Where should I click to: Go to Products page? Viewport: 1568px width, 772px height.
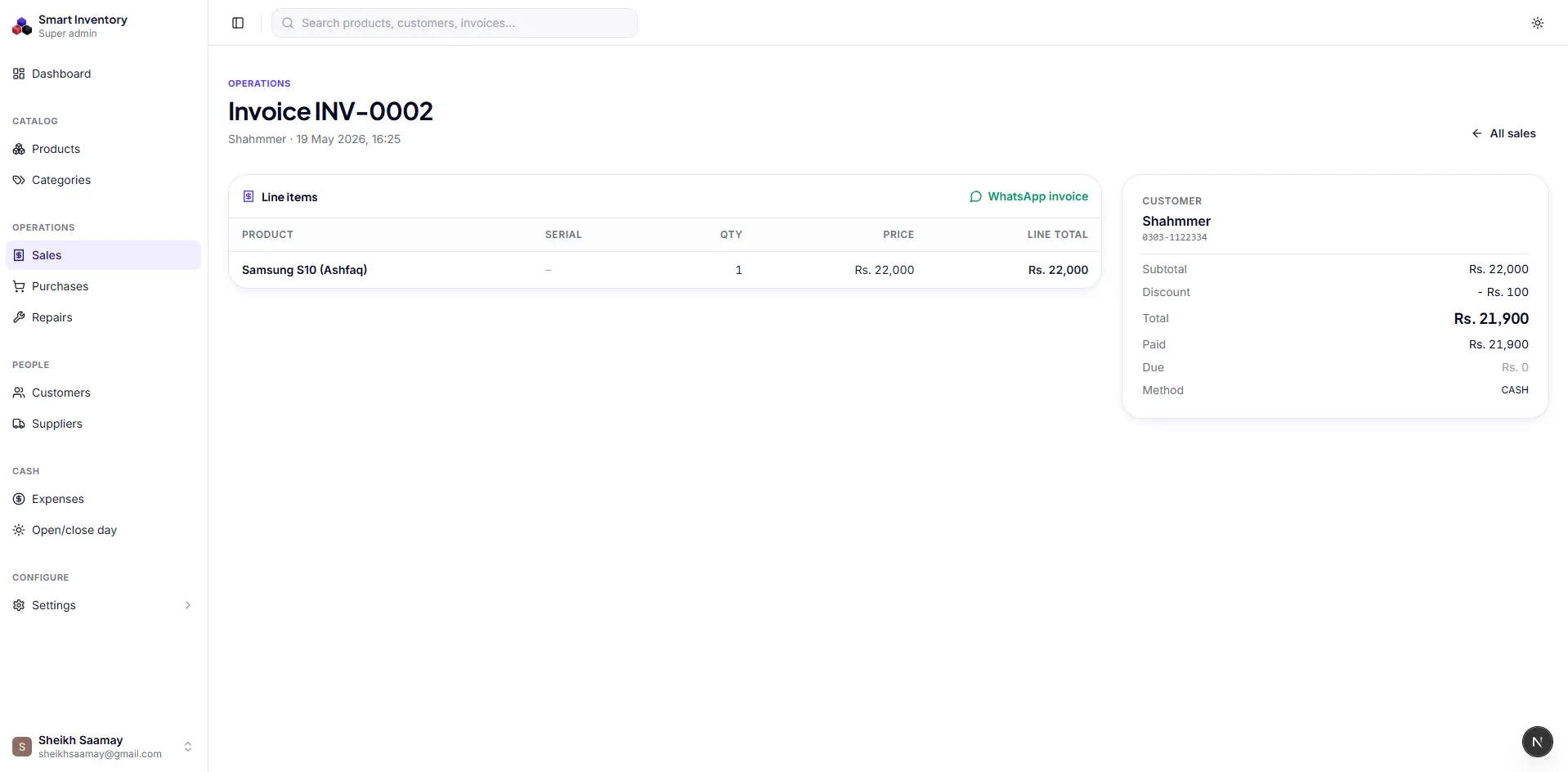[103, 149]
